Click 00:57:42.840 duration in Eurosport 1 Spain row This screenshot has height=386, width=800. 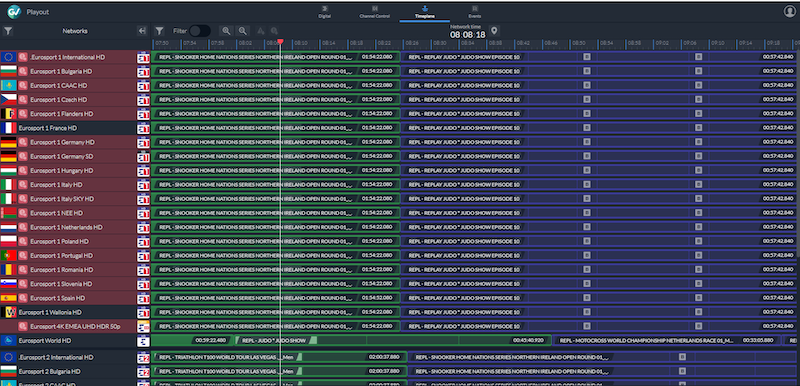(778, 298)
